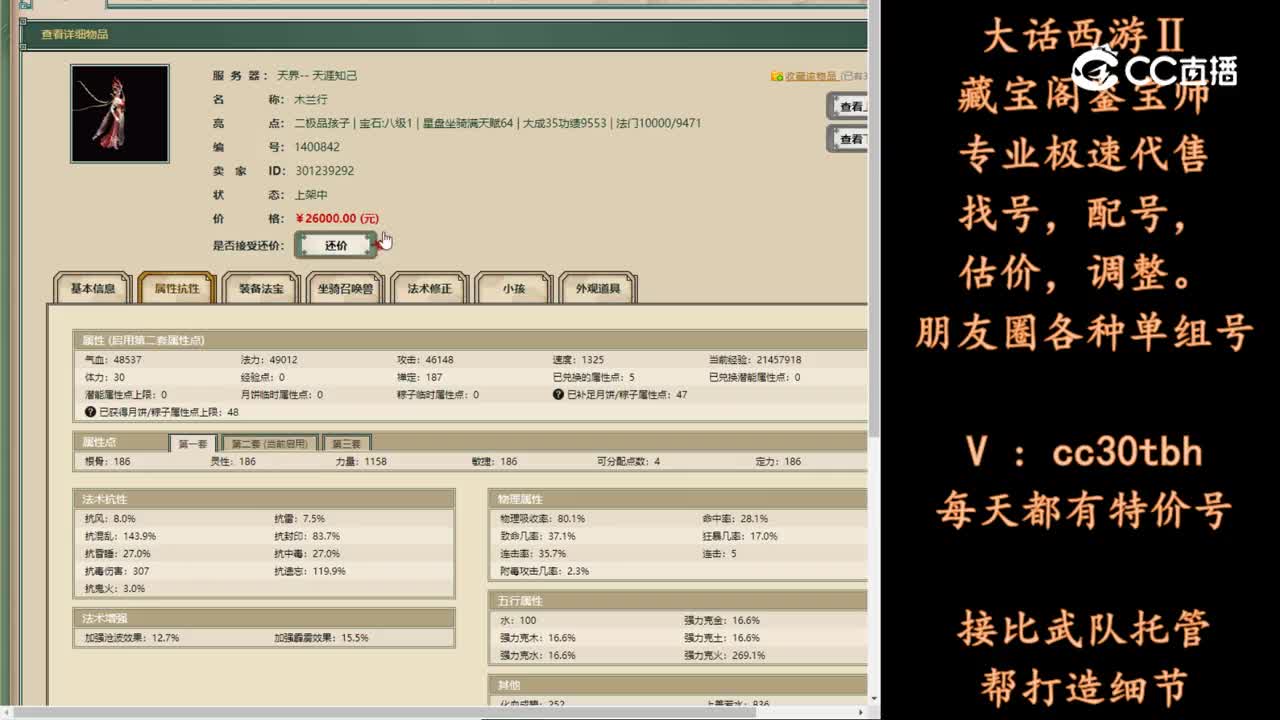This screenshot has height=720, width=1280.
Task: Open the 外观道具 tab
Action: click(x=598, y=288)
